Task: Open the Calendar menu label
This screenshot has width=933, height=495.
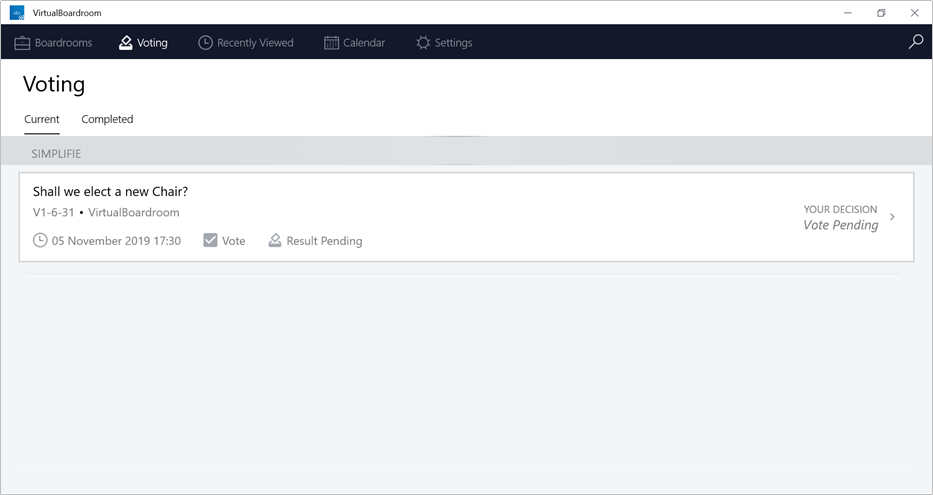Action: pyautogui.click(x=364, y=43)
